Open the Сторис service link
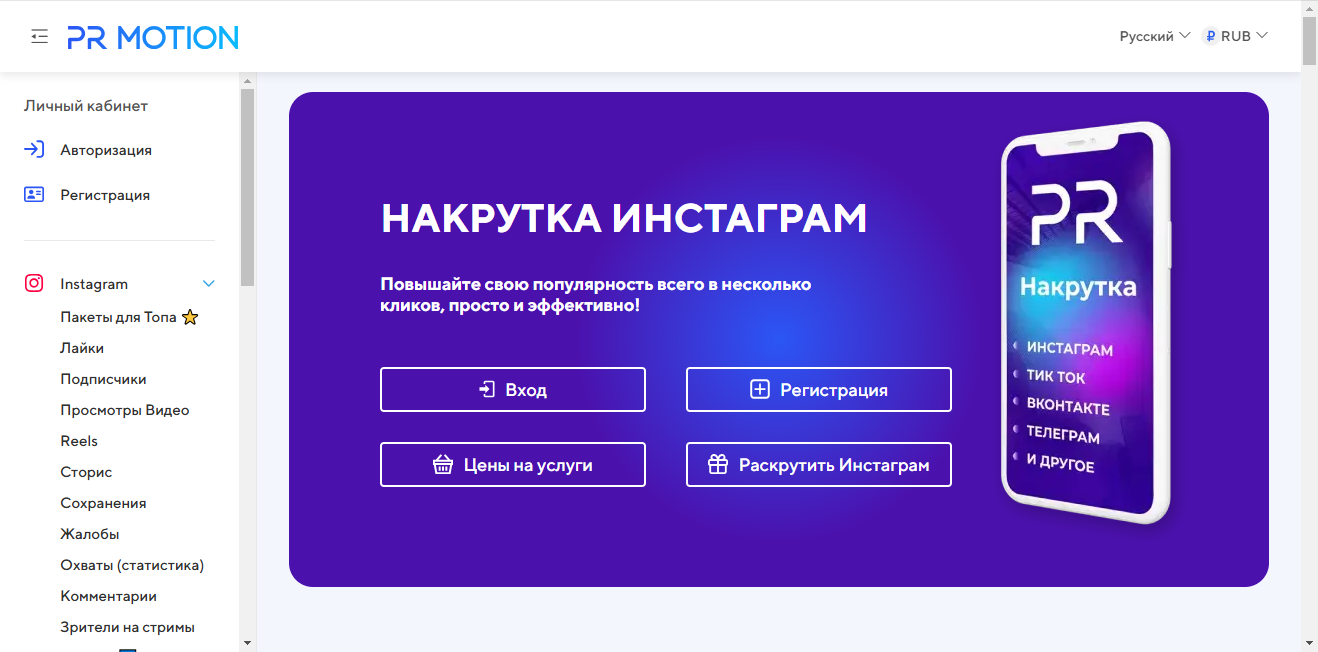The image size is (1318, 652). click(86, 472)
